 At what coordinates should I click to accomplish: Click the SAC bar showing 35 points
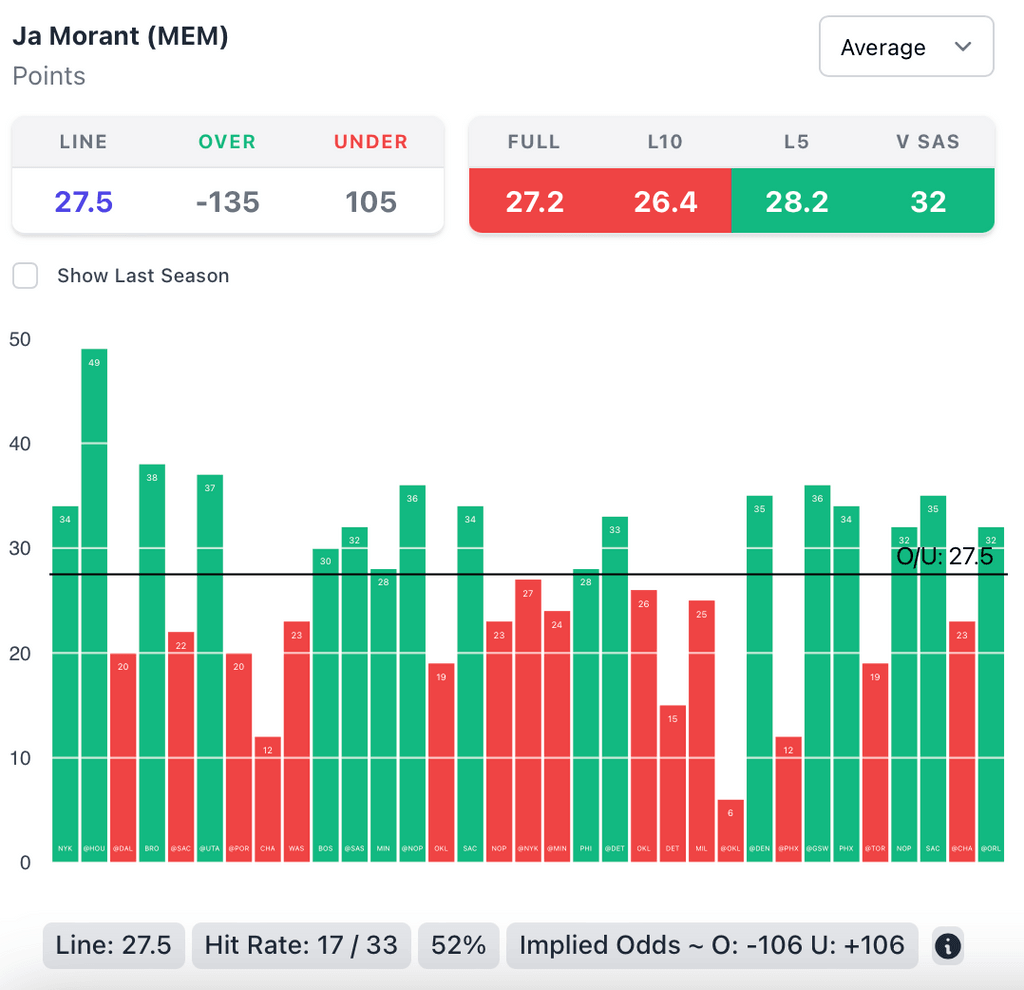(x=933, y=679)
